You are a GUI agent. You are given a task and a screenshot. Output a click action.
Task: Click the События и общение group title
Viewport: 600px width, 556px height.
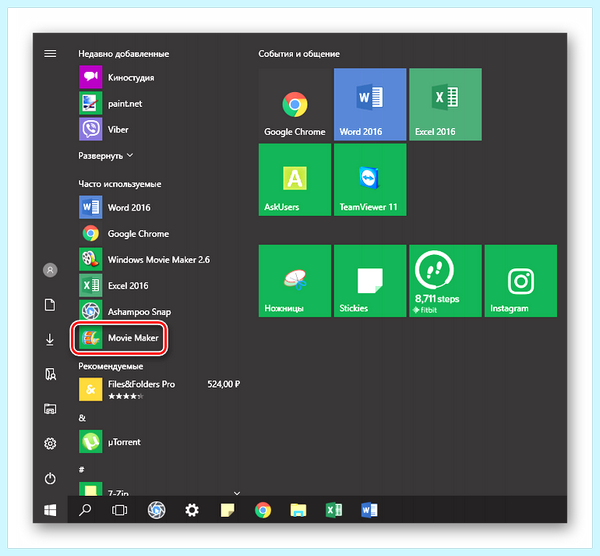tap(299, 54)
